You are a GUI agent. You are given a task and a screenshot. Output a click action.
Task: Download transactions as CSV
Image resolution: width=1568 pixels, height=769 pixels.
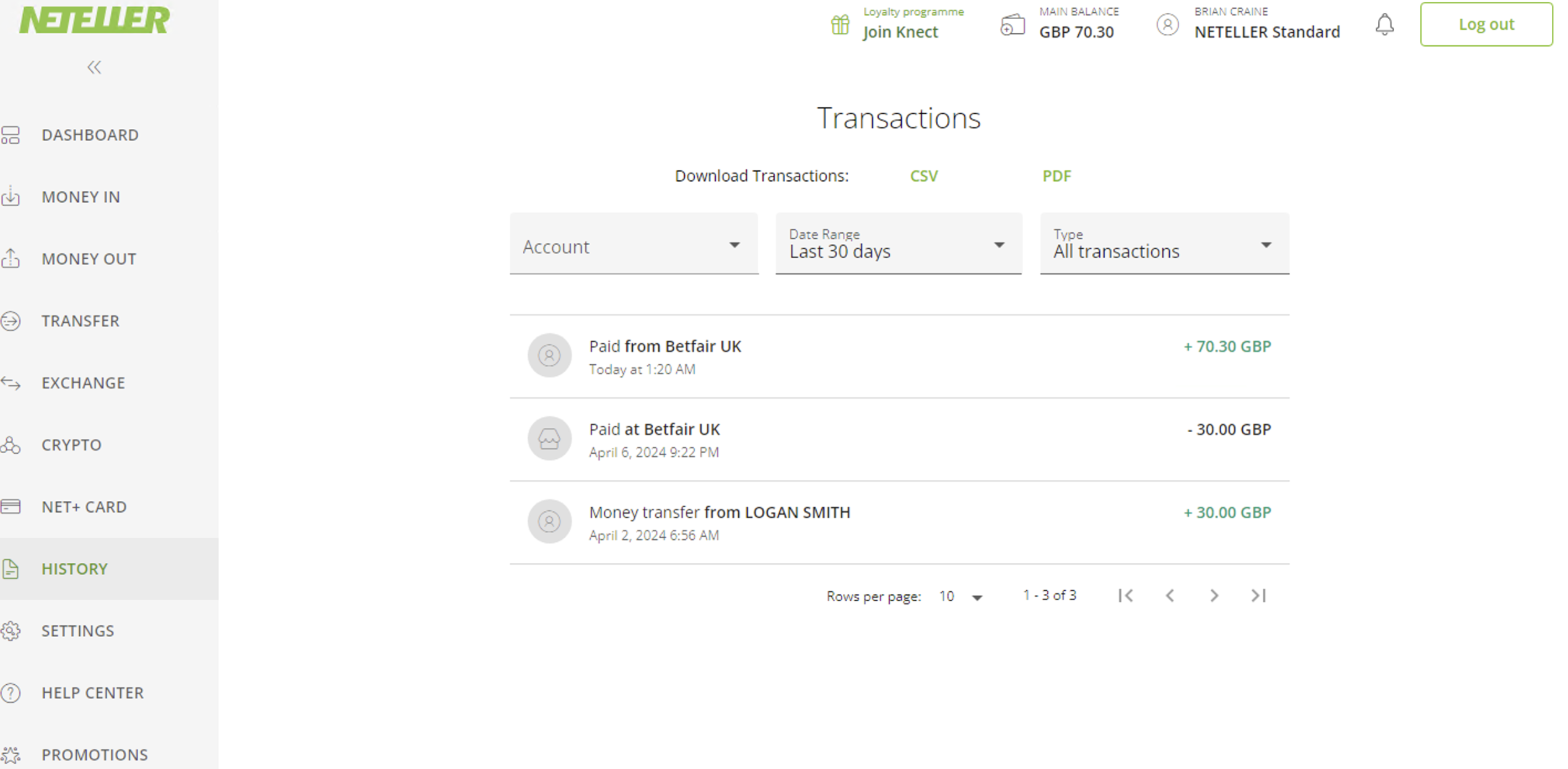(923, 176)
